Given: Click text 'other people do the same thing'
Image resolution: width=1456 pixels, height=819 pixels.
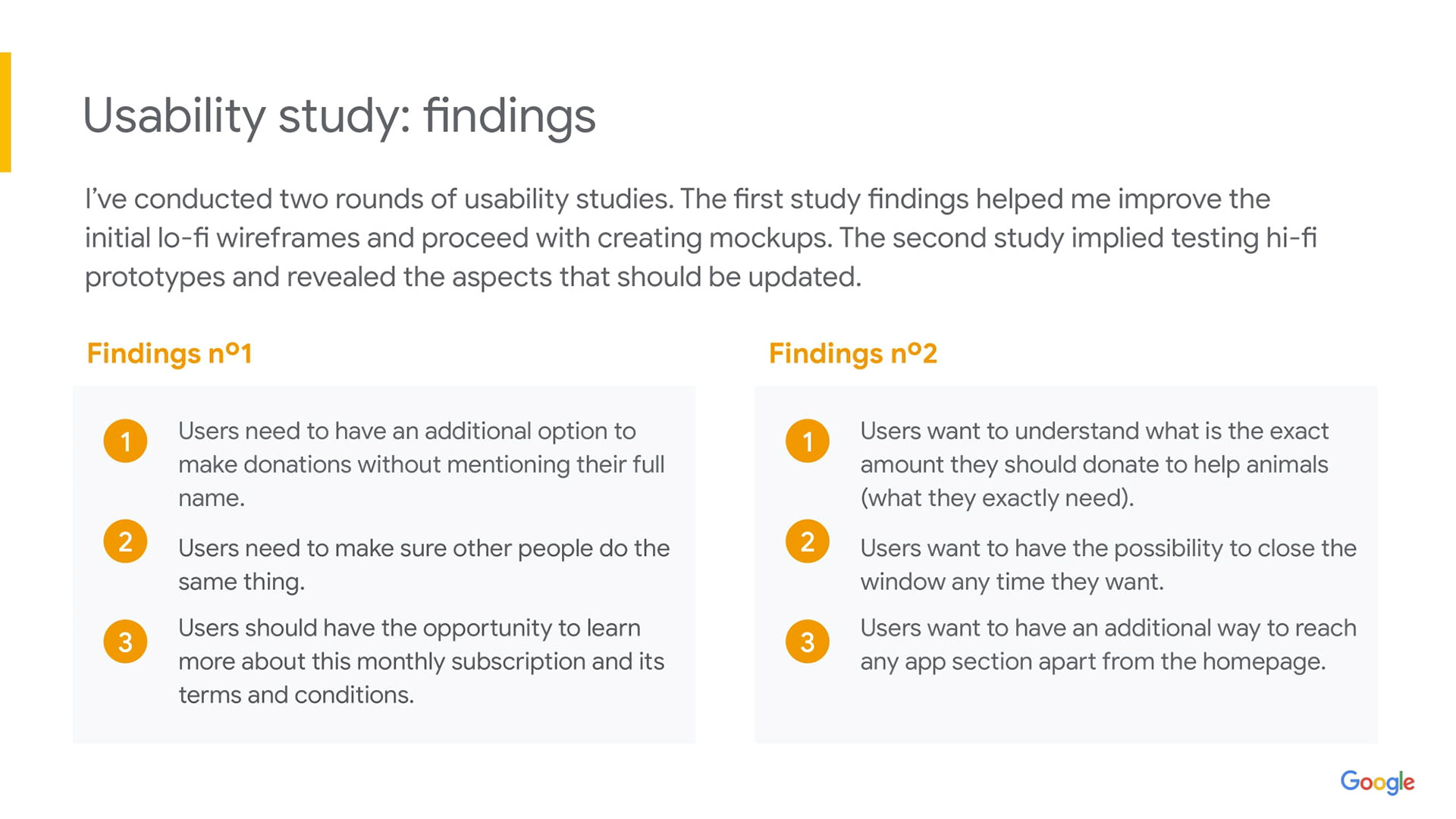Looking at the screenshot, I should pyautogui.click(x=423, y=564).
